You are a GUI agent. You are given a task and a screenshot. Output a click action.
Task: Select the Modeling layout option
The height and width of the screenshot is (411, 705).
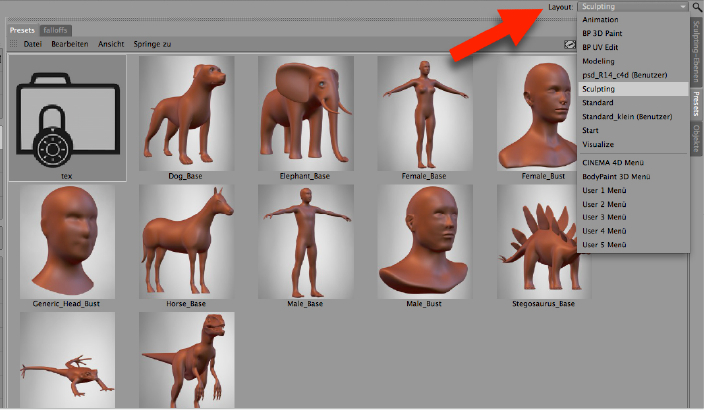point(599,61)
